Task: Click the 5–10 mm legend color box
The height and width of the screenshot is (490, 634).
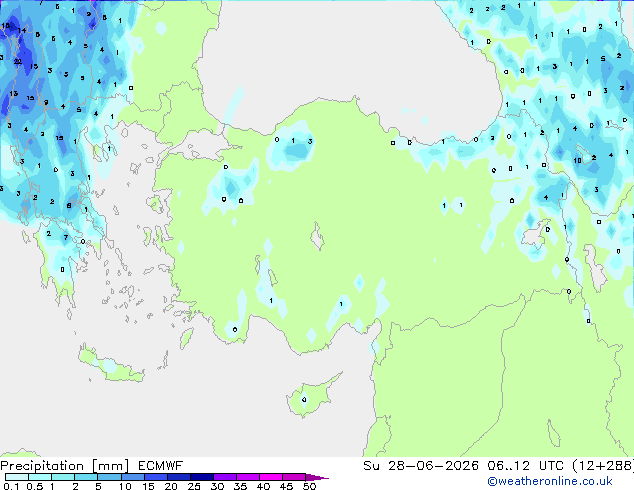Action: coord(109,477)
